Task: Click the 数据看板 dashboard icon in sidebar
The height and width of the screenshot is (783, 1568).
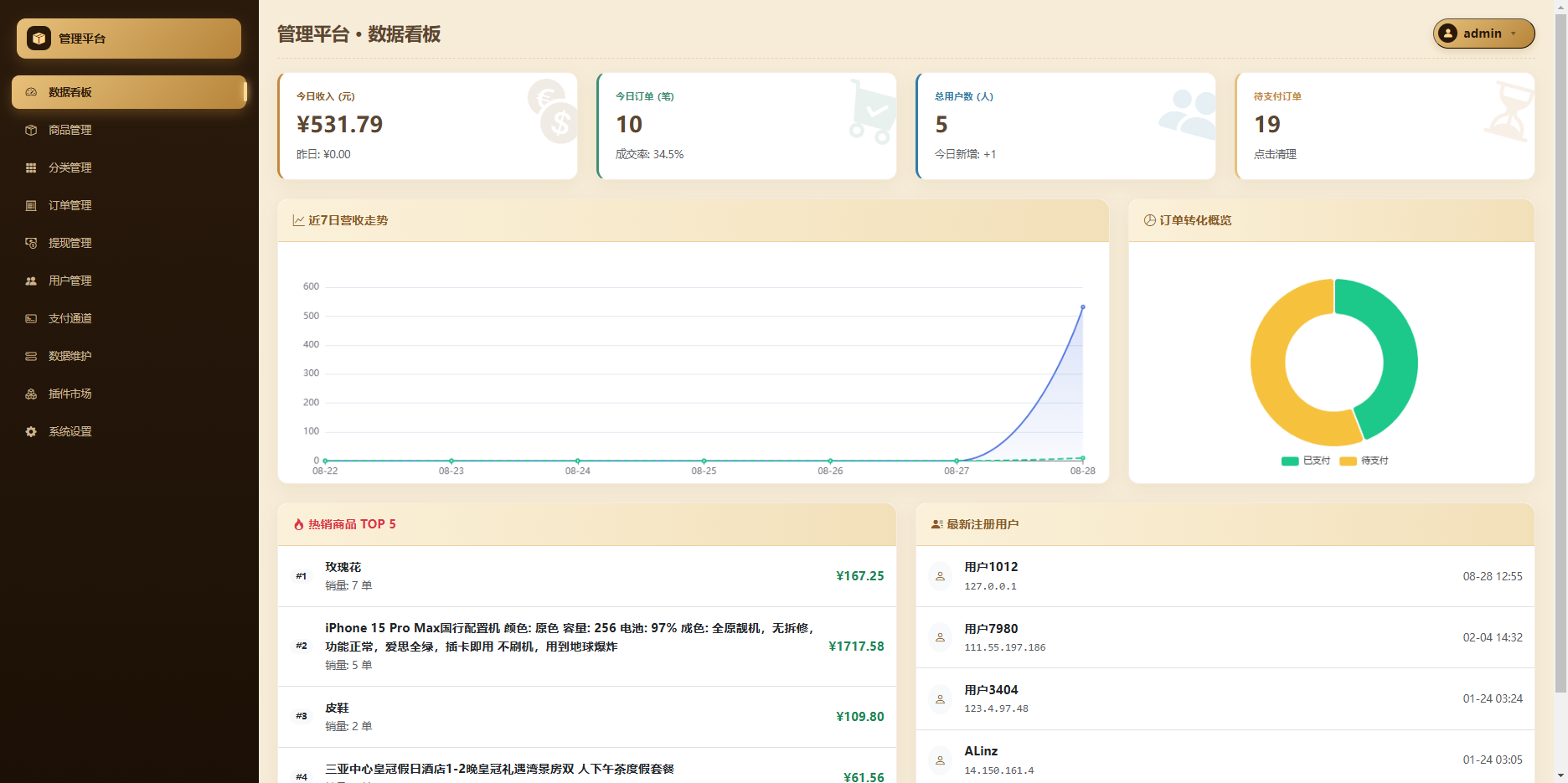Action: tap(31, 92)
